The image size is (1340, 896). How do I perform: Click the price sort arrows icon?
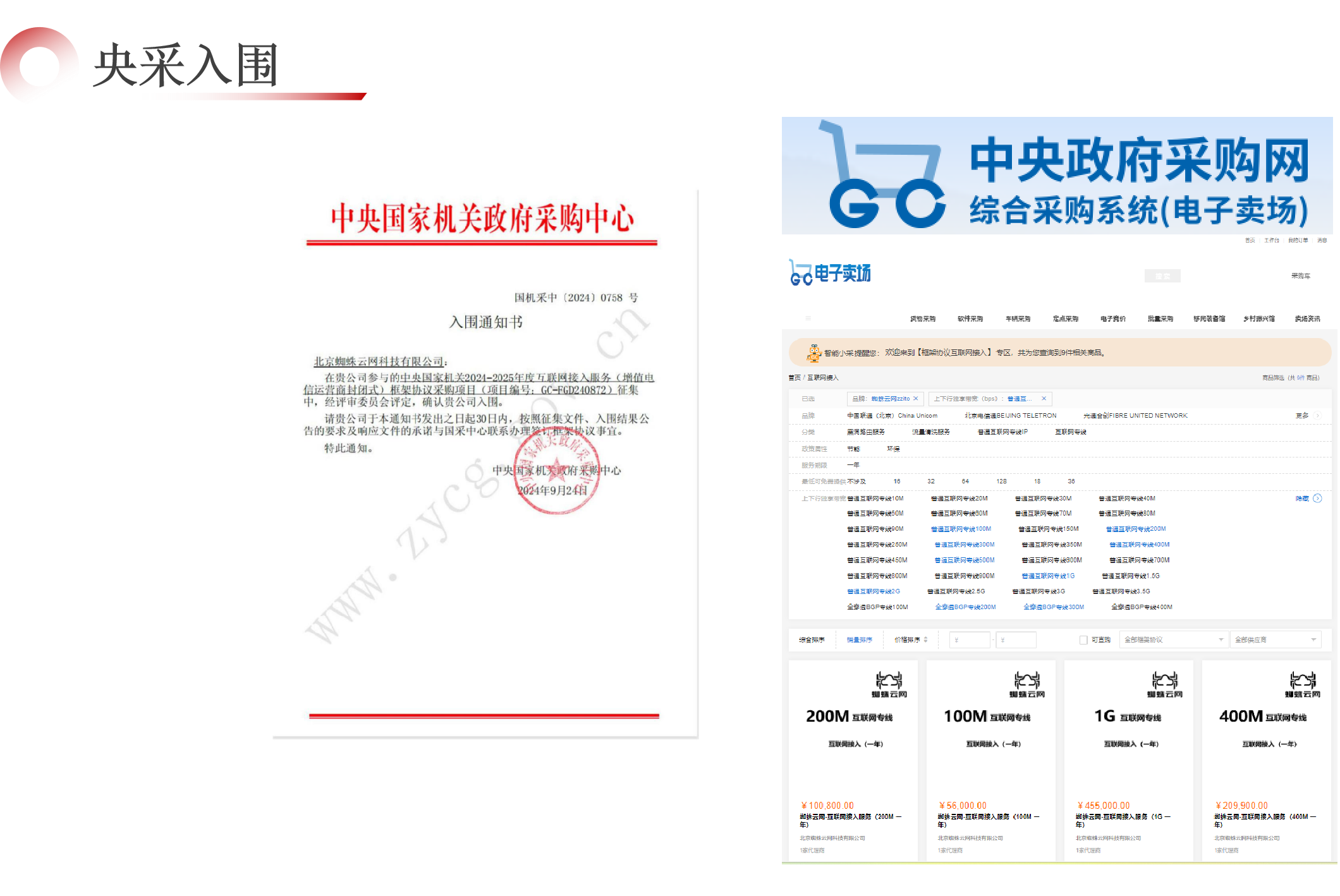(925, 640)
